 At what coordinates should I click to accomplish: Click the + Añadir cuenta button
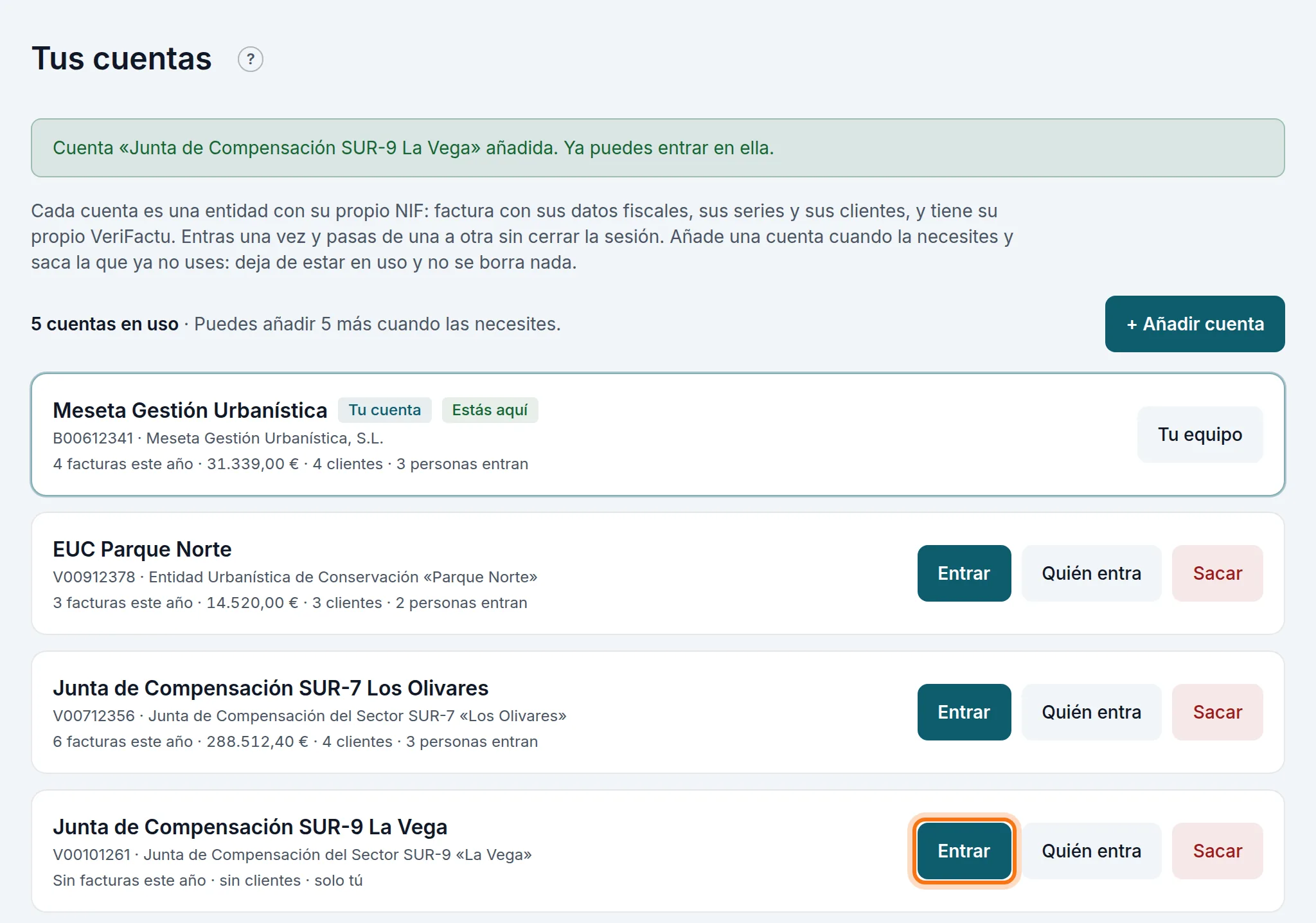(x=1195, y=324)
